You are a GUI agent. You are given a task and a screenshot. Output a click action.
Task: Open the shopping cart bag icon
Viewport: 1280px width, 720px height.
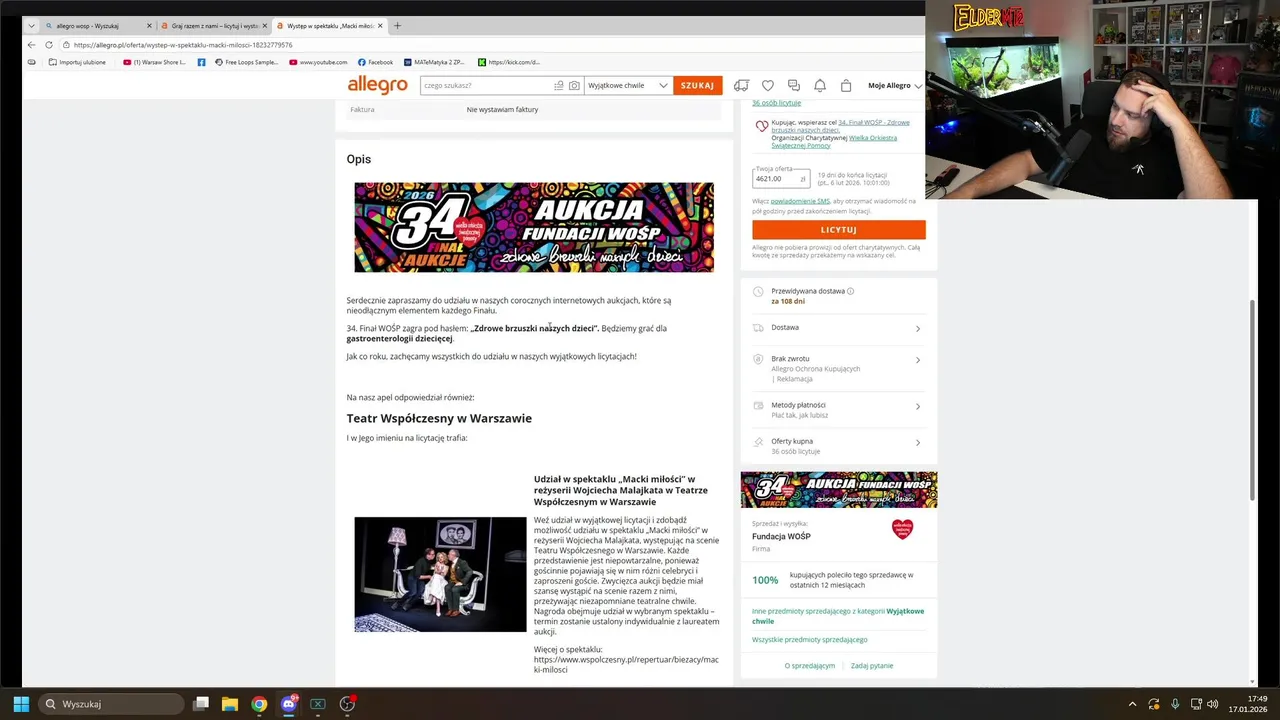(x=846, y=86)
